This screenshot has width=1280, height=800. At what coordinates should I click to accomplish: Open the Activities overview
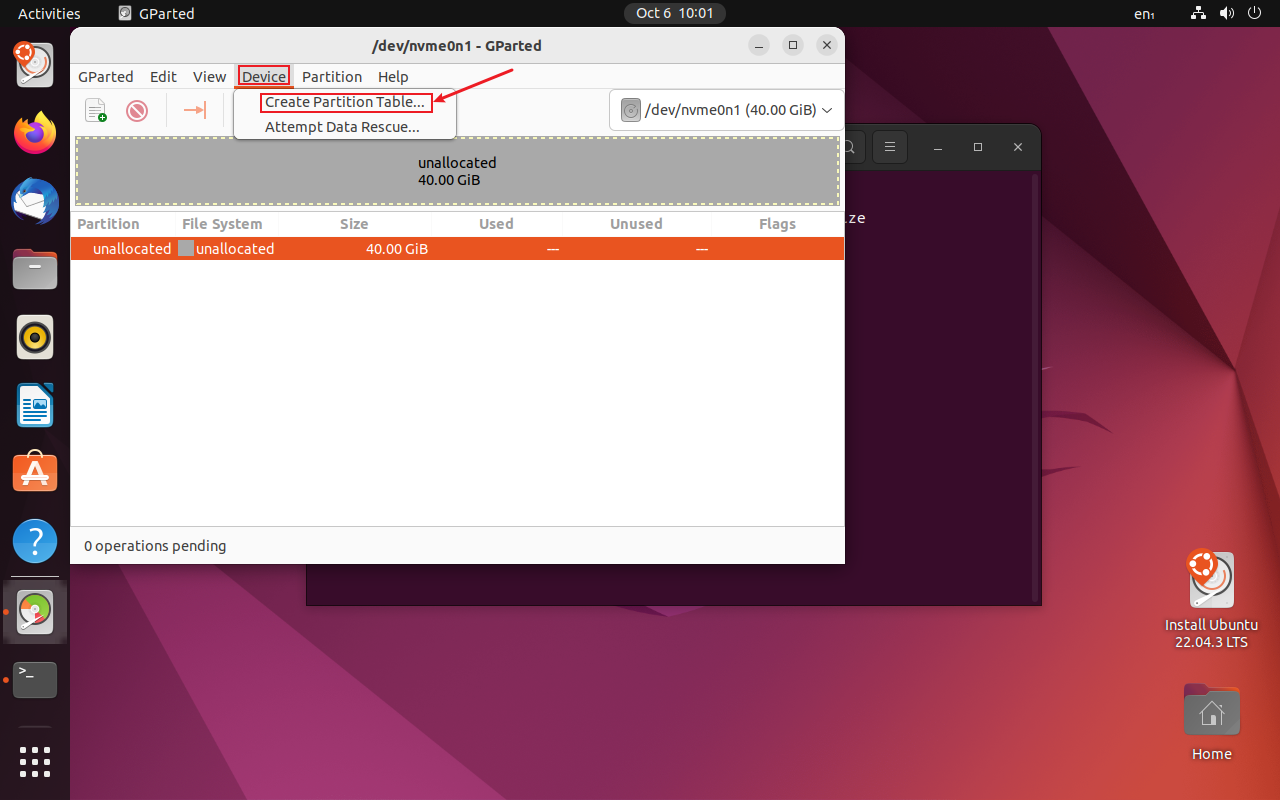pos(49,13)
